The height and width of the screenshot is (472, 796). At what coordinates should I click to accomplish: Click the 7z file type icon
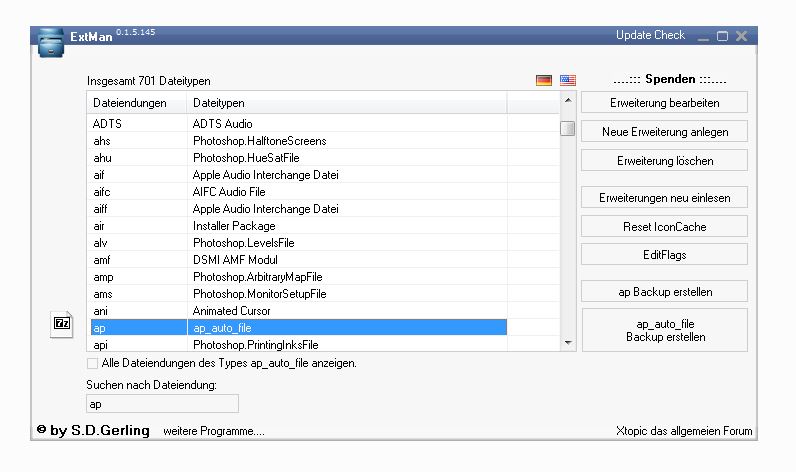[62, 323]
